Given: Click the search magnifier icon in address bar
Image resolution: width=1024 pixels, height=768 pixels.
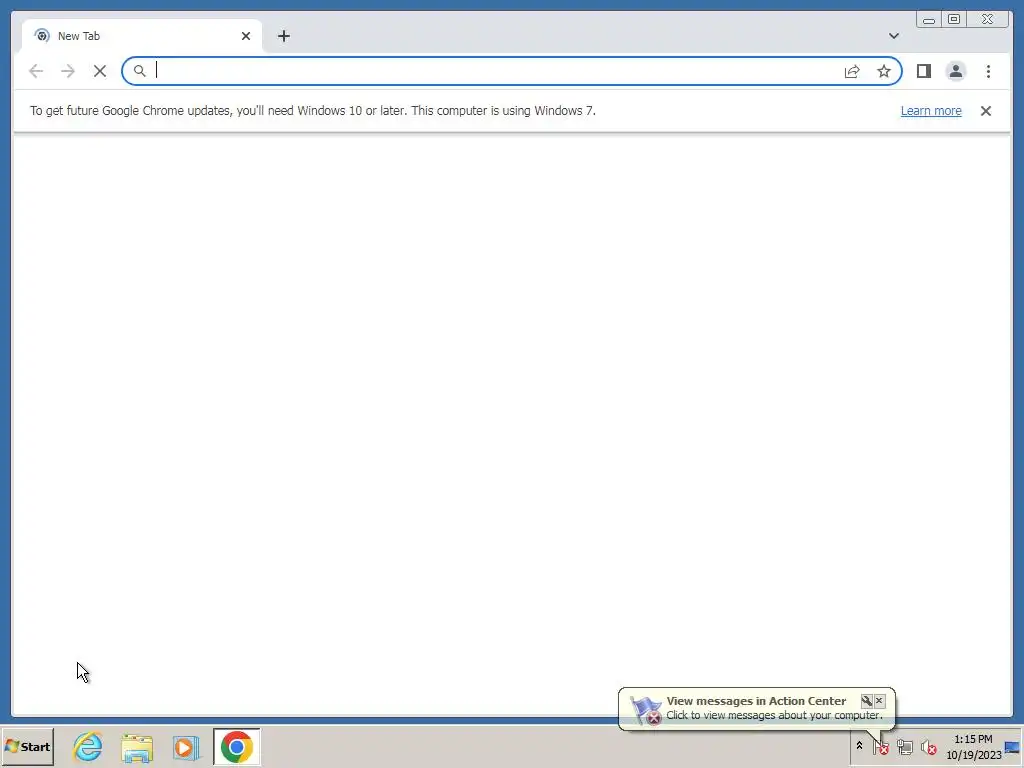Looking at the screenshot, I should coord(139,71).
